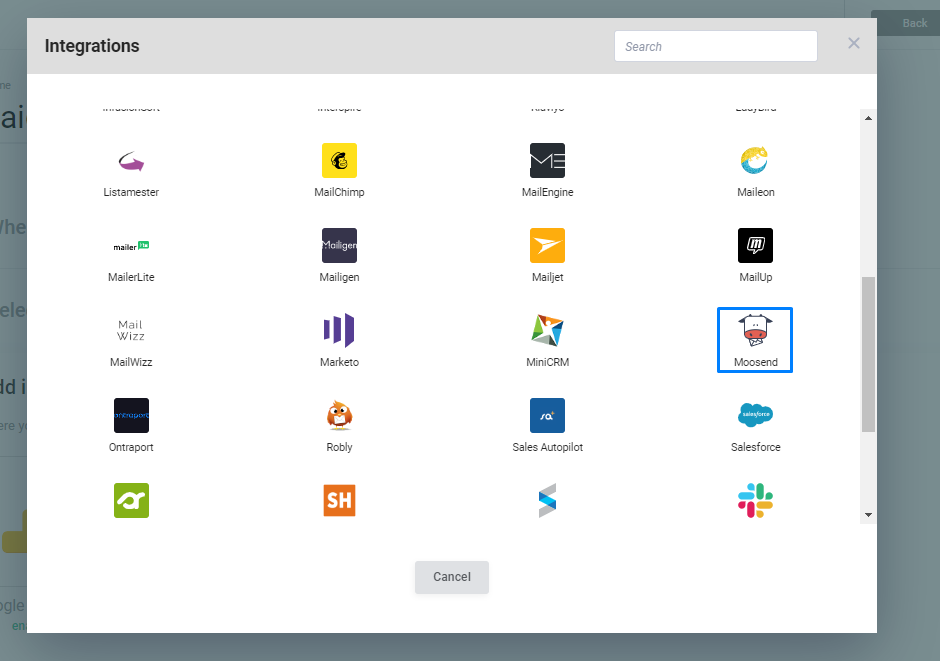
Task: Select the Salesforce cloud icon
Action: click(x=755, y=415)
